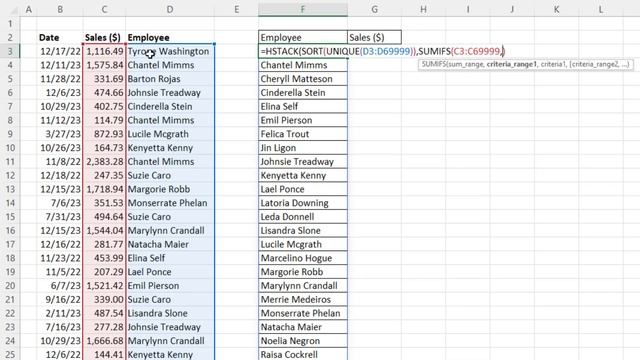Select column L header
This screenshot has height=360, width=640.
point(601,9)
